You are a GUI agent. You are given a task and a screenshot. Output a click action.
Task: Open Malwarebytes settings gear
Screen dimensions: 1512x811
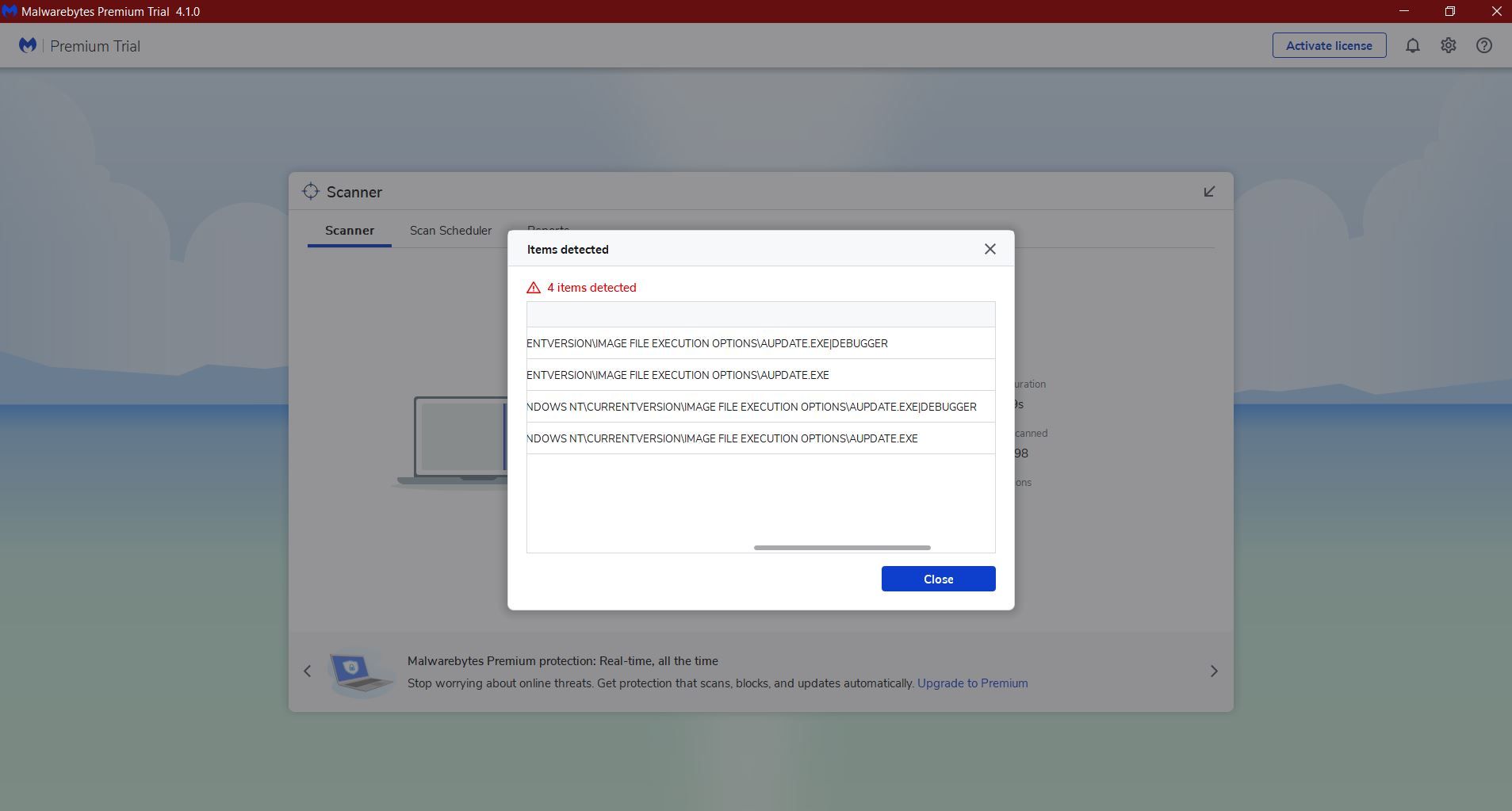[x=1449, y=46]
